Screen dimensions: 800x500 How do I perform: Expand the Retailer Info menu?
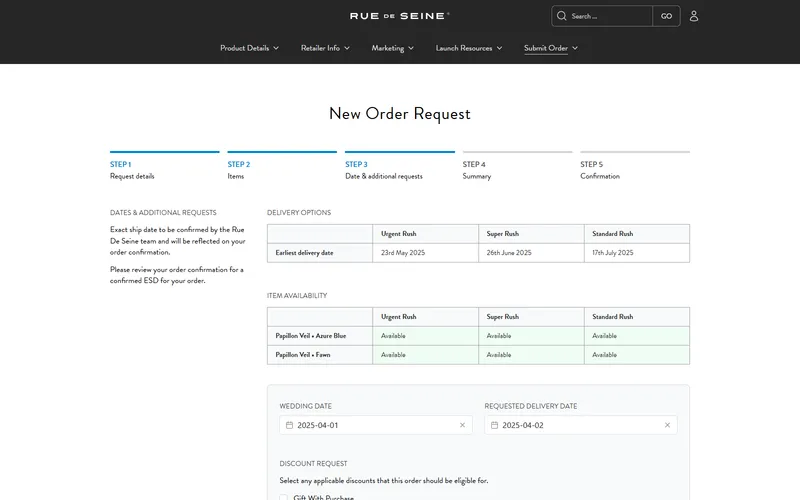tap(325, 48)
